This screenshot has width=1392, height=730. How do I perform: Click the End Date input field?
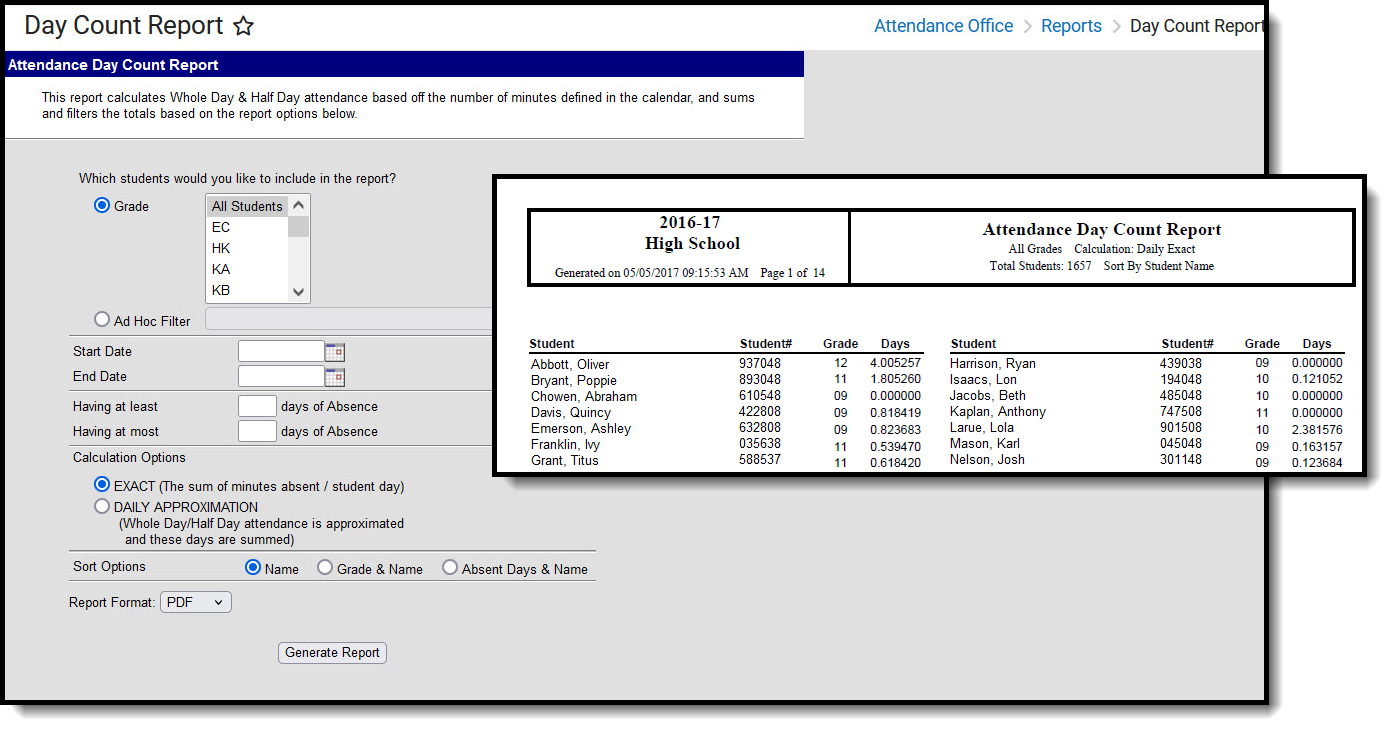(281, 377)
